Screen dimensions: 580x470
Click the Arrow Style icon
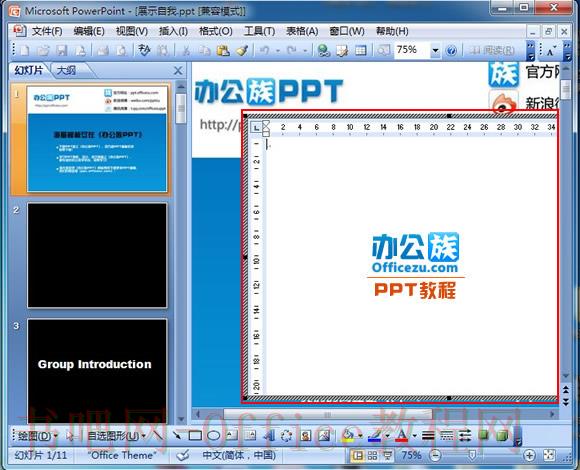[465, 436]
